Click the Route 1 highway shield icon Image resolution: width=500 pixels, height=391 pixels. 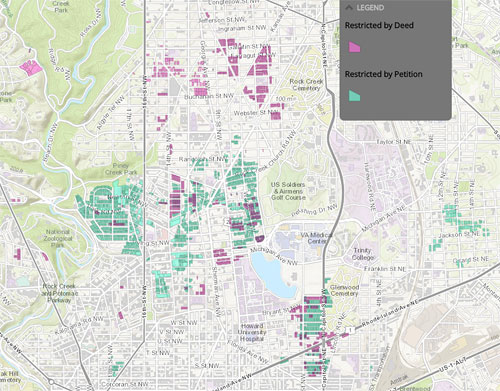click(351, 329)
